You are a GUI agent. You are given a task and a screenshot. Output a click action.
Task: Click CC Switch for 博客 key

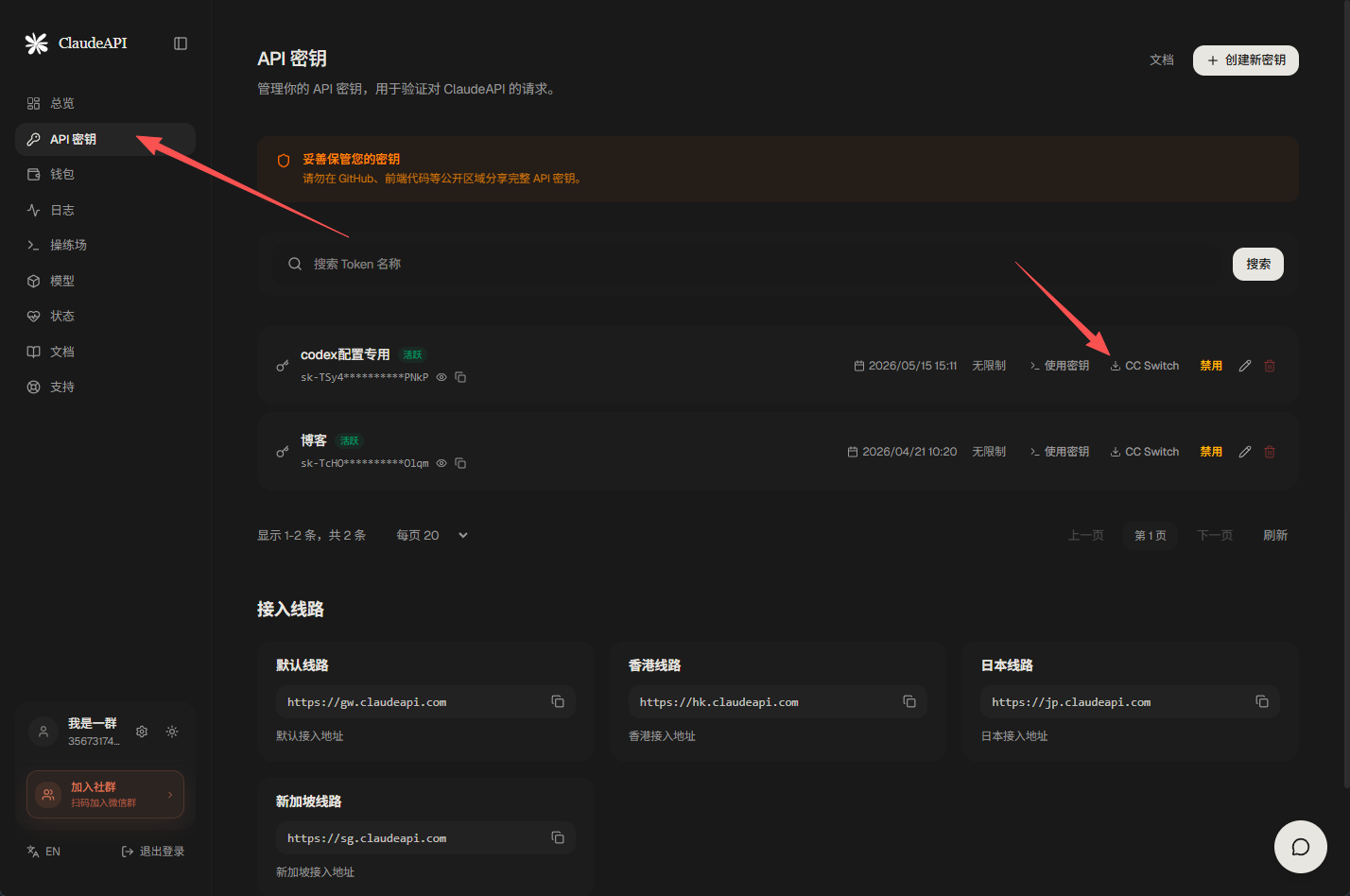coord(1145,452)
